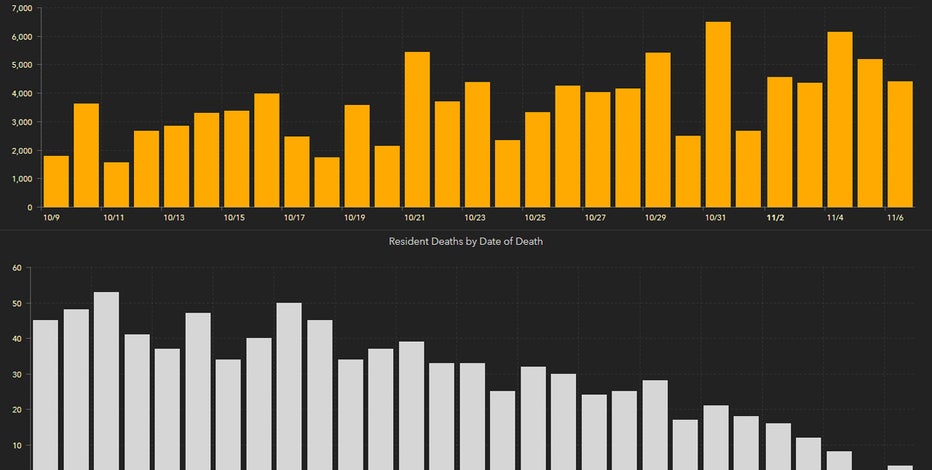Viewport: 932px width, 470px height.
Task: Click the 7,000 label on the y-axis
Action: pos(19,8)
